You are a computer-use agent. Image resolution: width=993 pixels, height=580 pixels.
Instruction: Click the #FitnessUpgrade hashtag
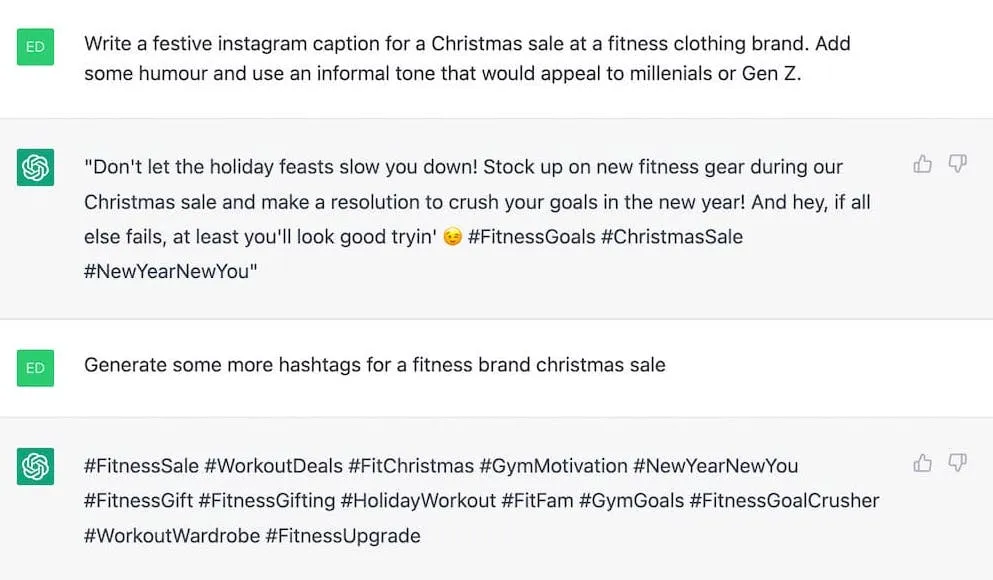343,536
